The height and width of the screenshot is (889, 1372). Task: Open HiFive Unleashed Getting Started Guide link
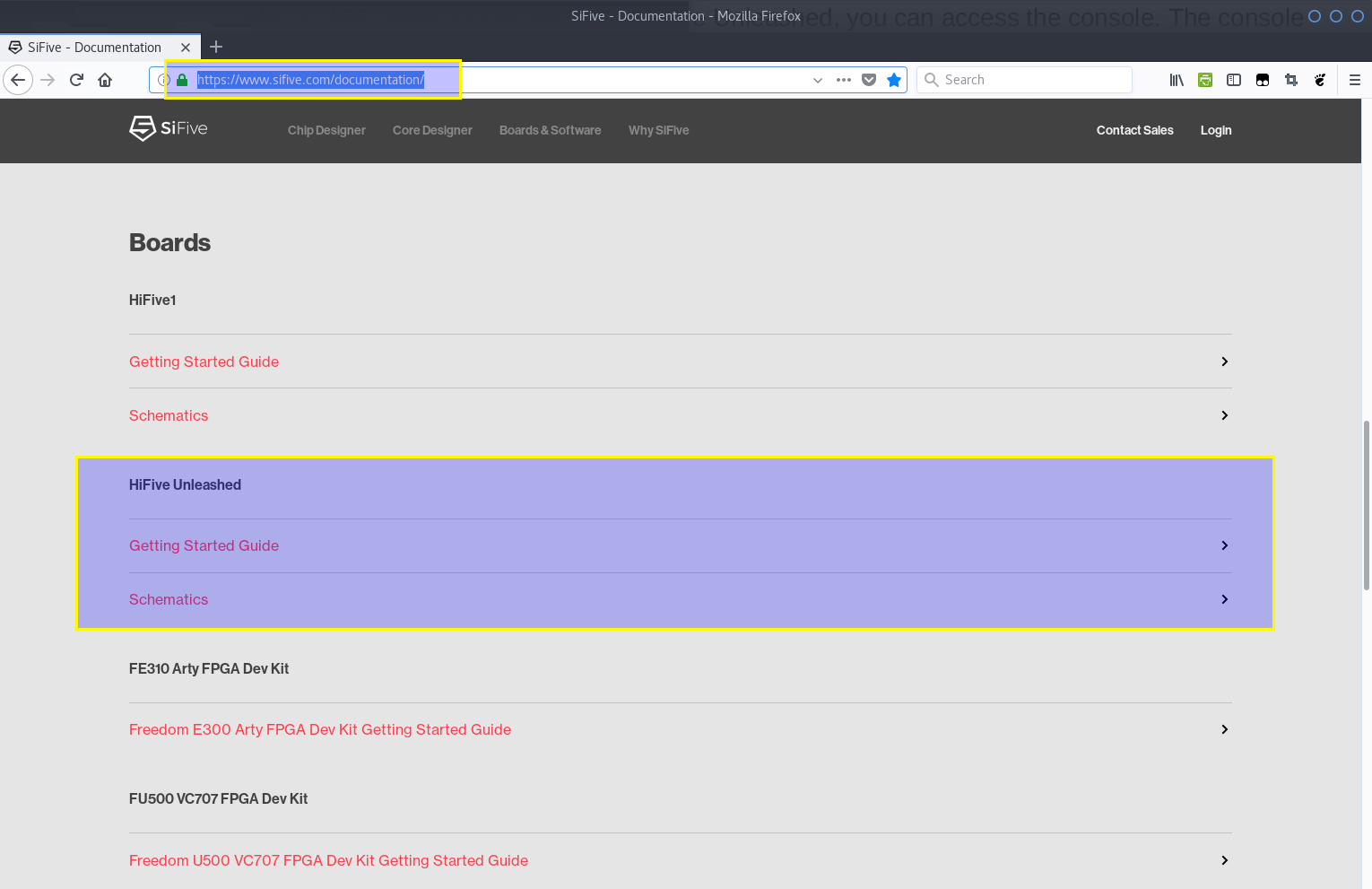204,545
